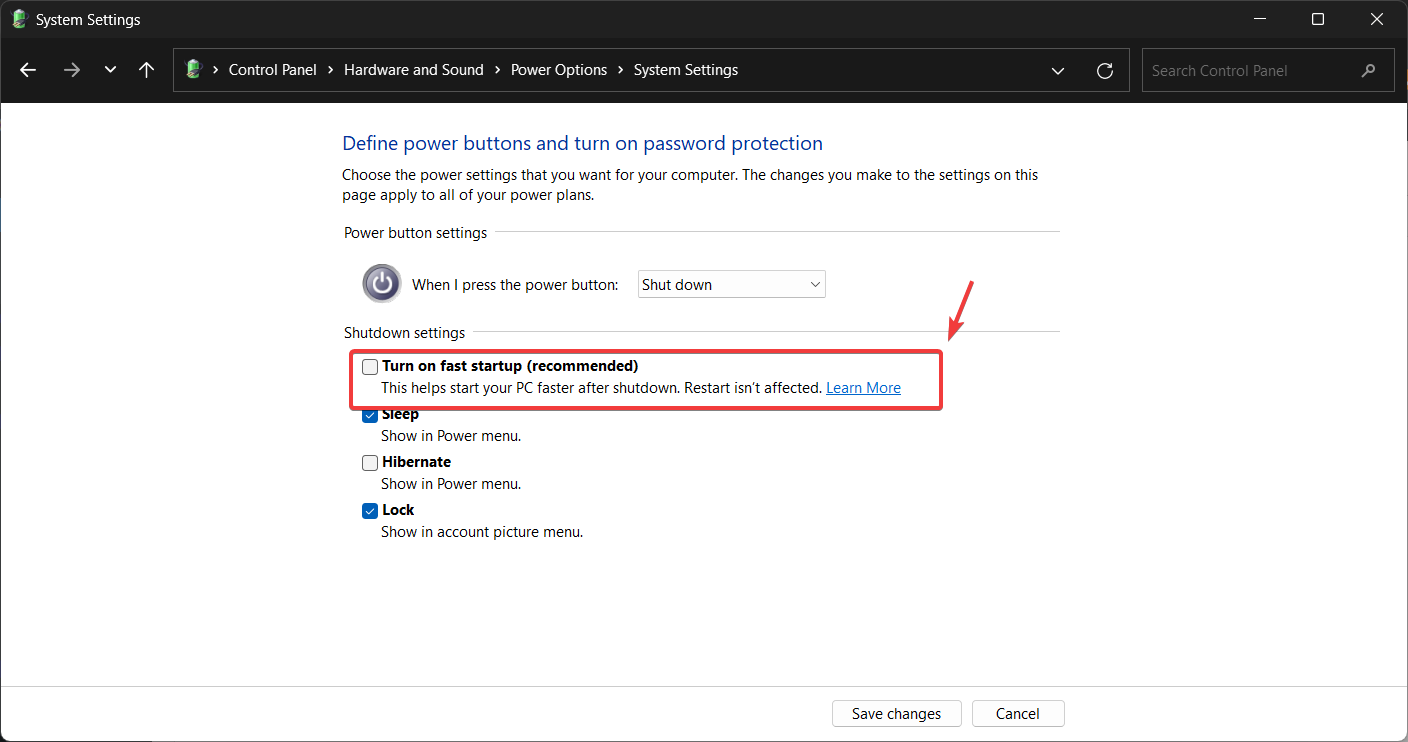The width and height of the screenshot is (1408, 742).
Task: Click the power button icon
Action: (x=381, y=284)
